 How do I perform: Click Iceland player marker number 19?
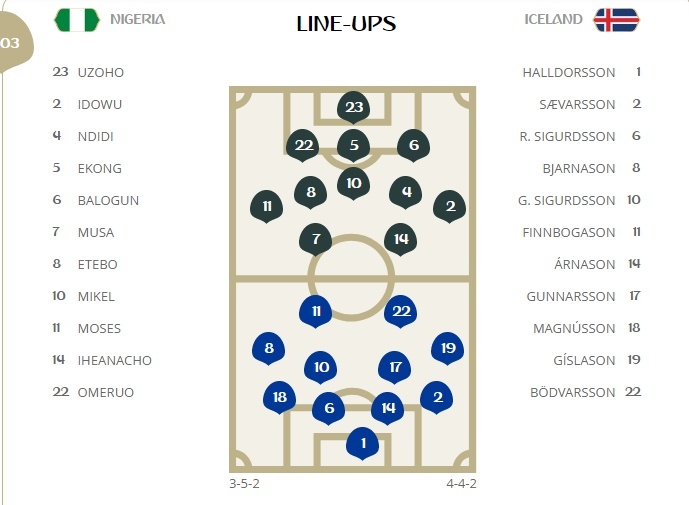point(447,348)
